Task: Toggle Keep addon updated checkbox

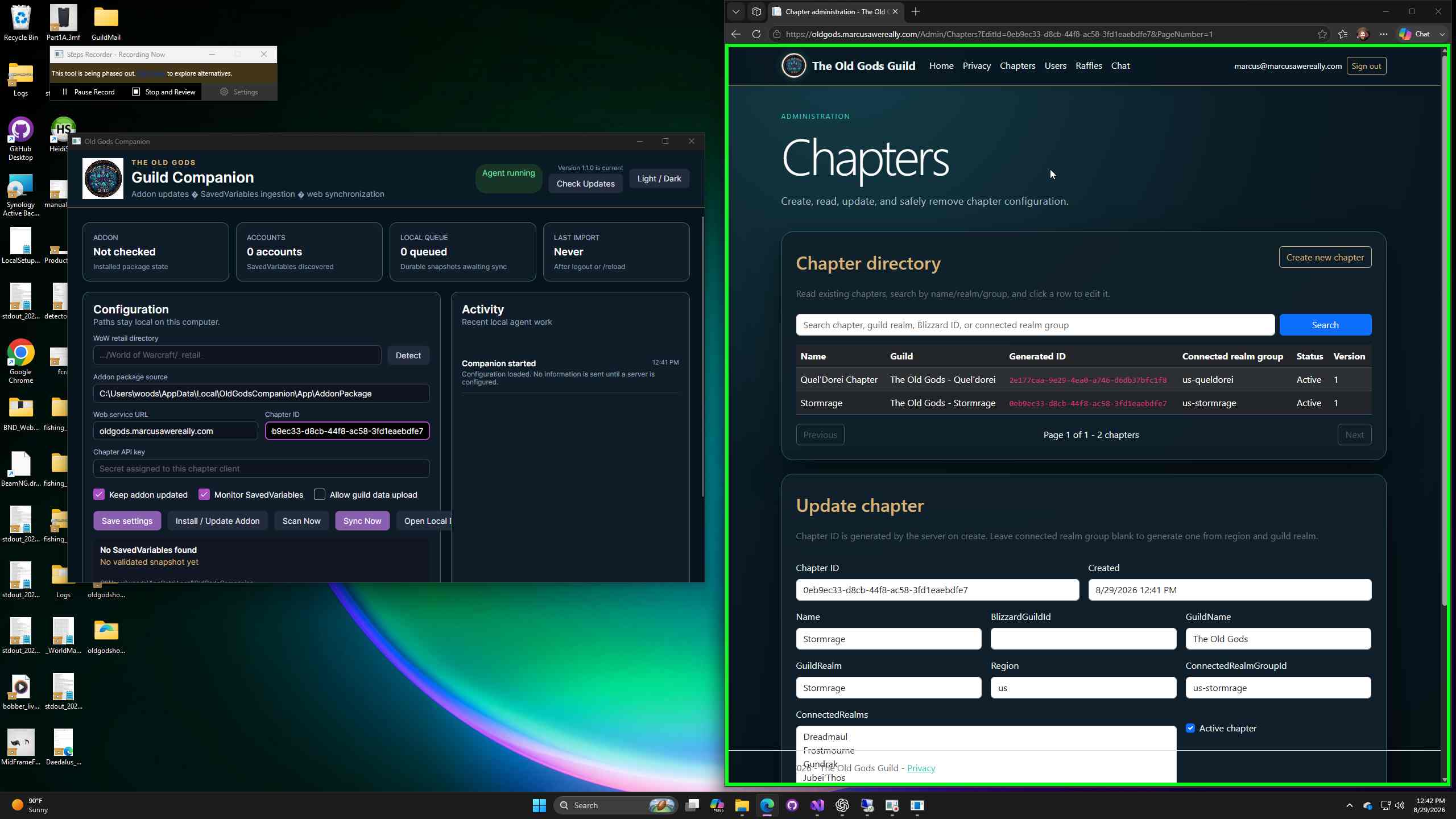Action: [x=99, y=495]
